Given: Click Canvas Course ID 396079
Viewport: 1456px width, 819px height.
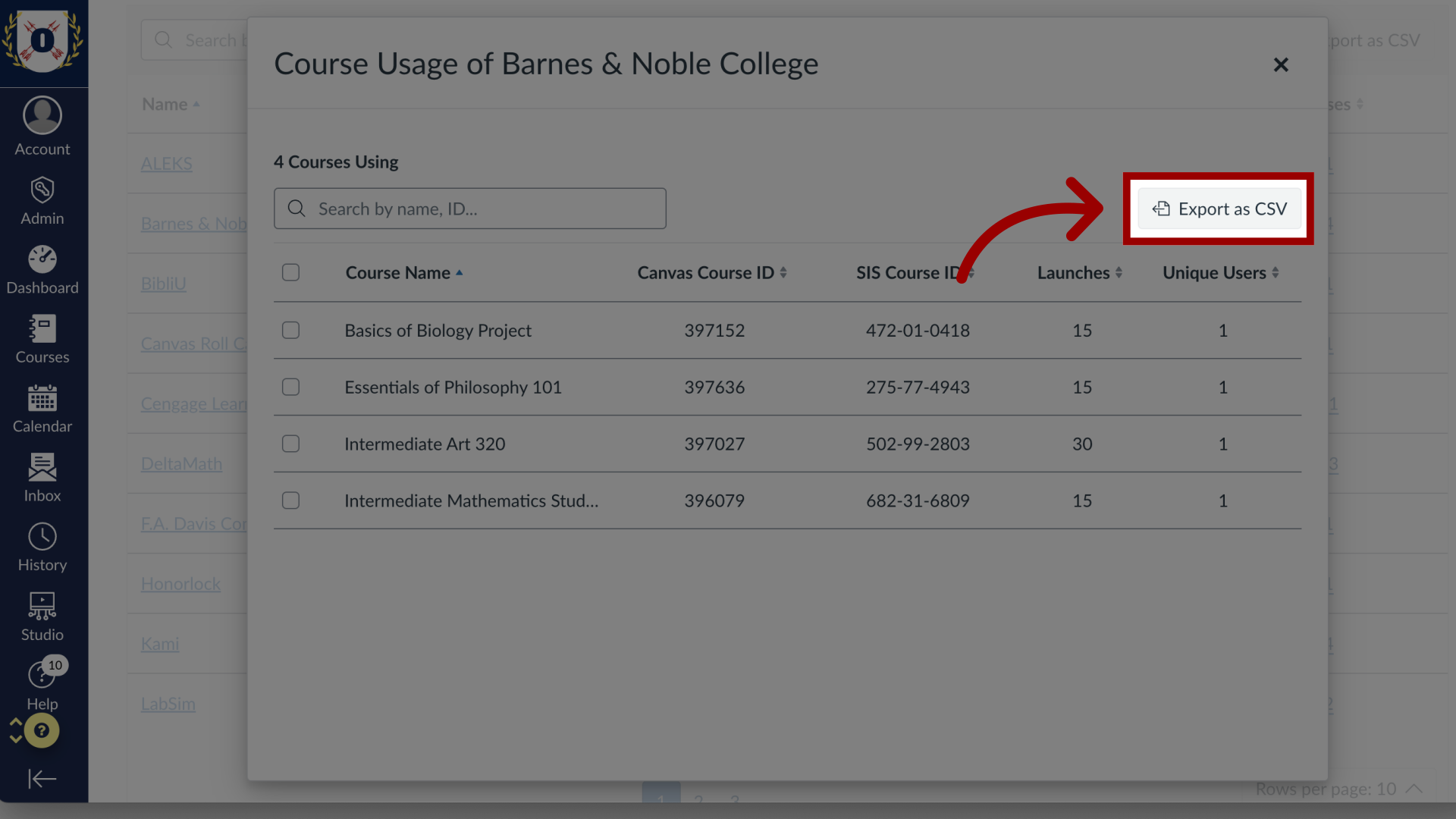Looking at the screenshot, I should pyautogui.click(x=714, y=500).
